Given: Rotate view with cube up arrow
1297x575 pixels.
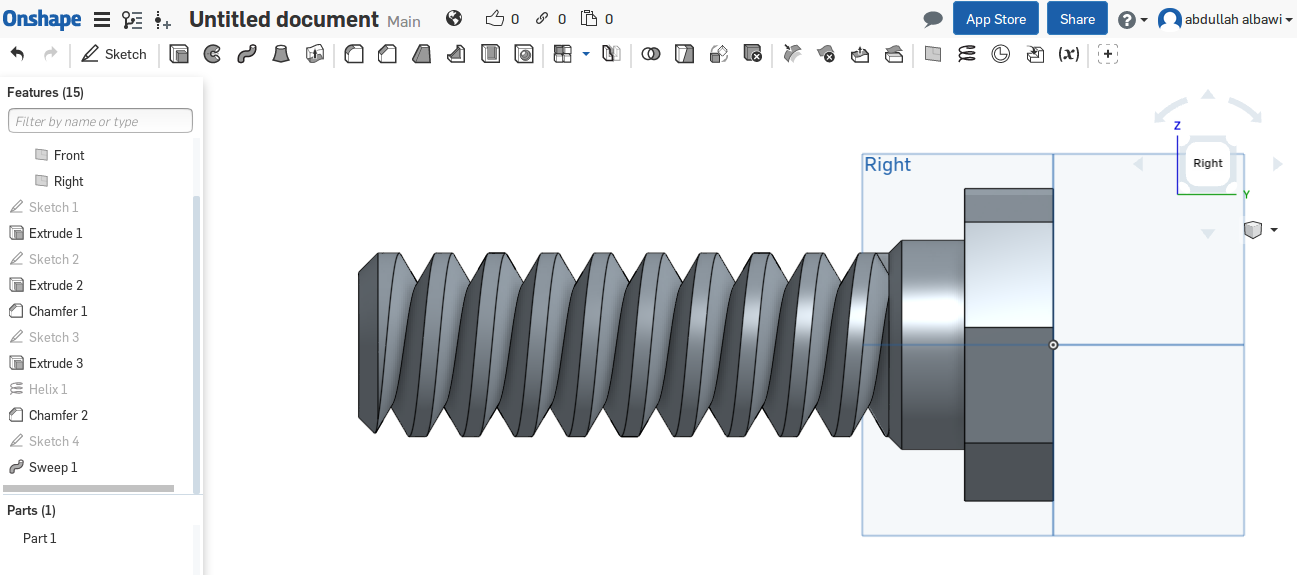Looking at the screenshot, I should click(1208, 95).
